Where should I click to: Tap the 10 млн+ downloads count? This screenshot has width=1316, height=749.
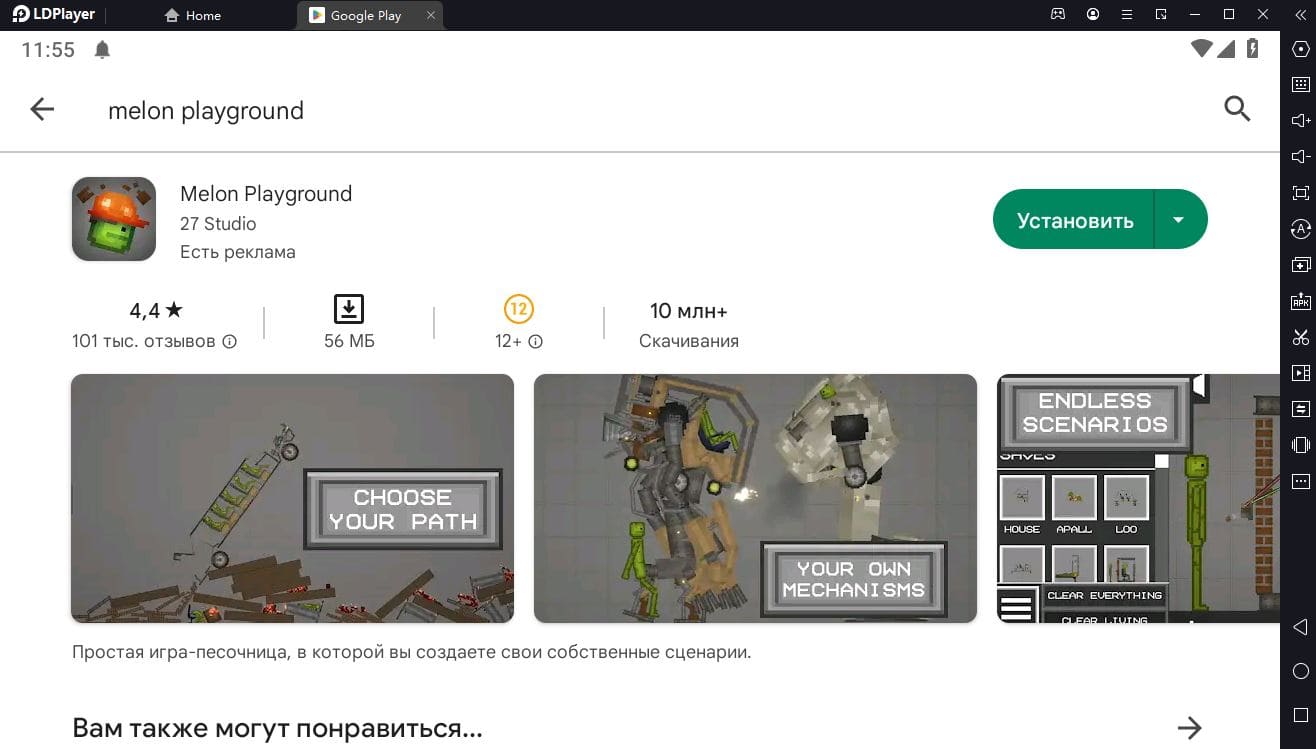[x=689, y=310]
